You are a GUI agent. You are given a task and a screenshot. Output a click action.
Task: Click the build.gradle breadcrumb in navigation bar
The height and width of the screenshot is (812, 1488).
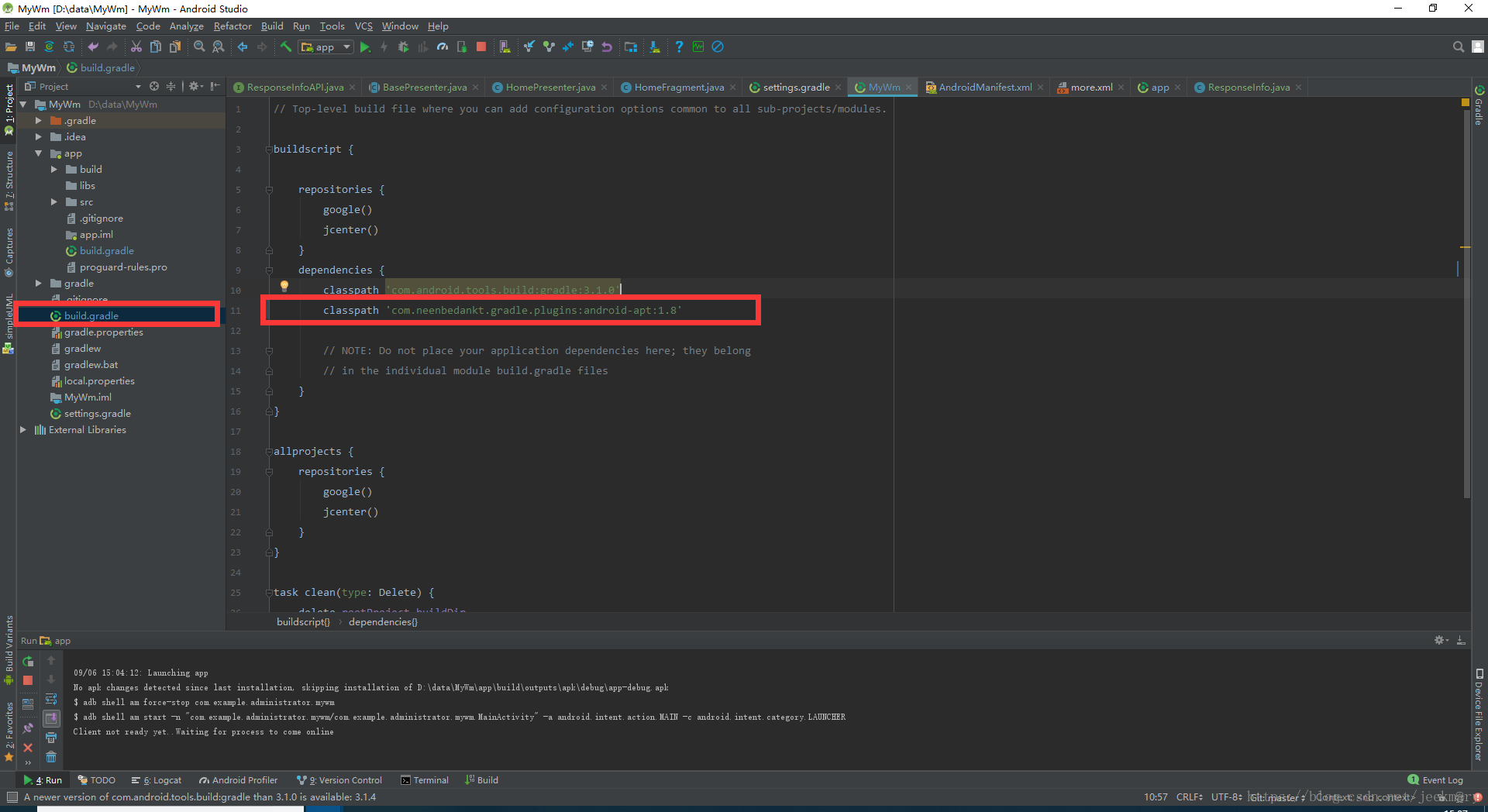coord(101,68)
